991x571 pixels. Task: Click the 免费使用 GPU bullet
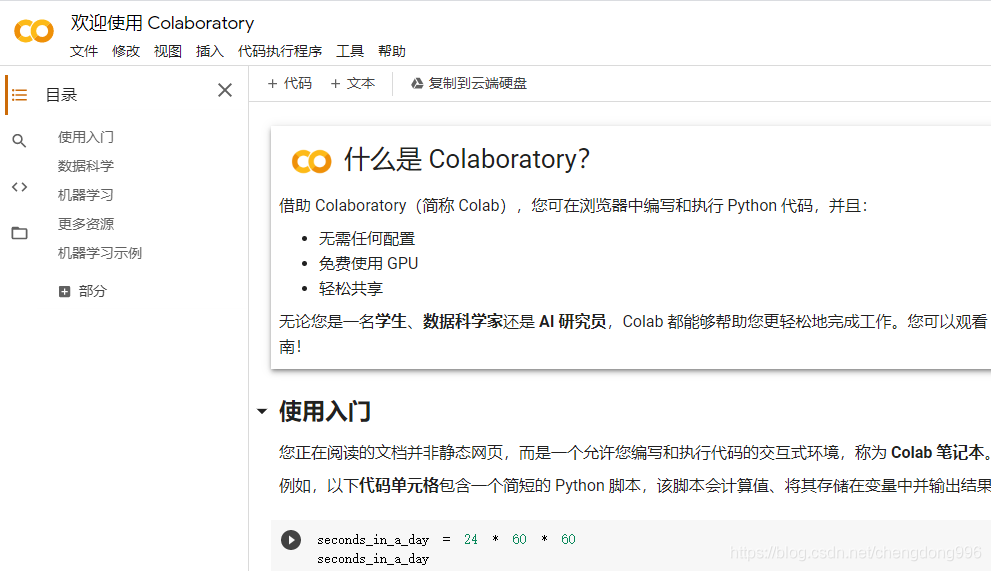(x=368, y=264)
